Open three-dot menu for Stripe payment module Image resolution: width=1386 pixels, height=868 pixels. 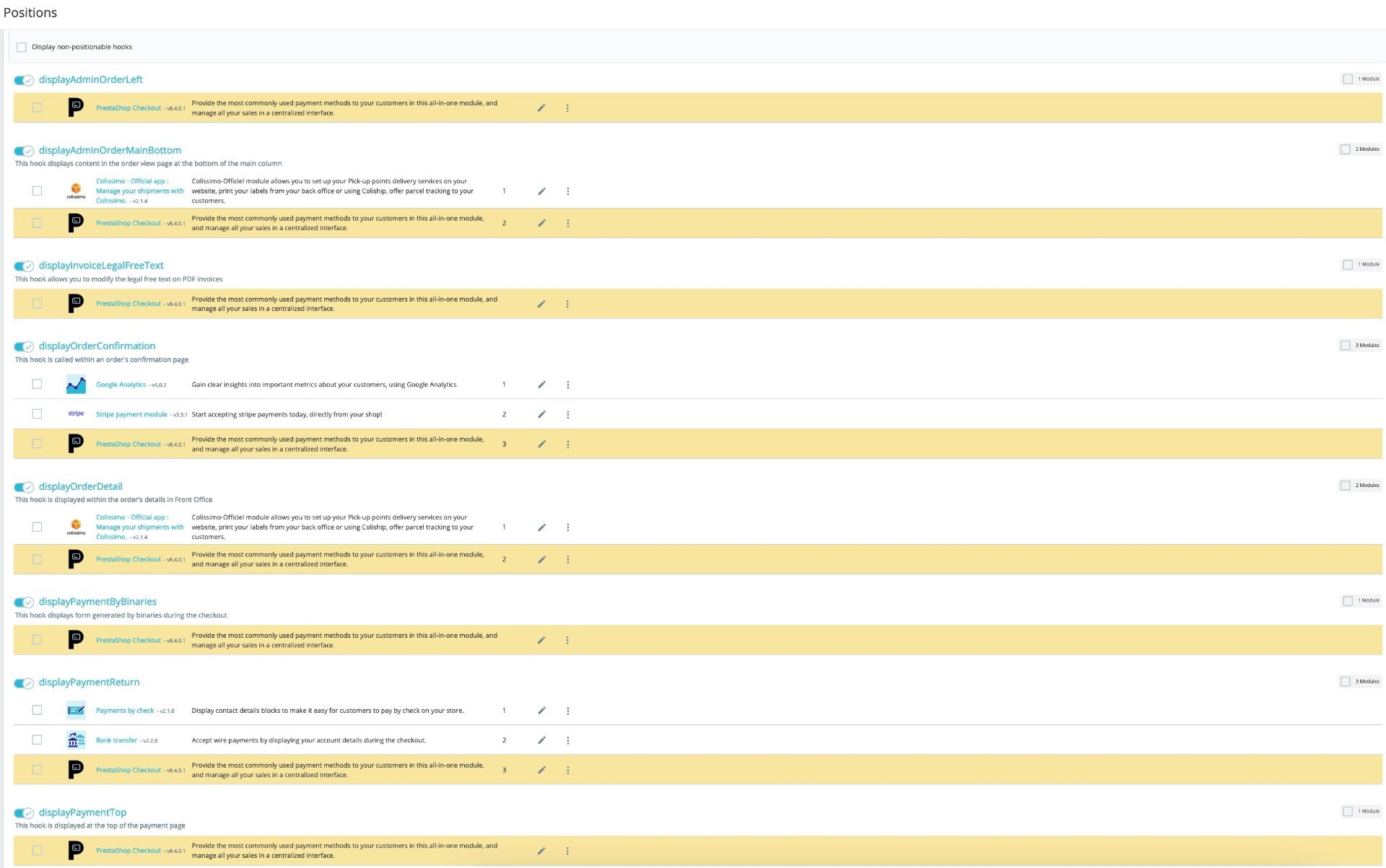point(568,414)
